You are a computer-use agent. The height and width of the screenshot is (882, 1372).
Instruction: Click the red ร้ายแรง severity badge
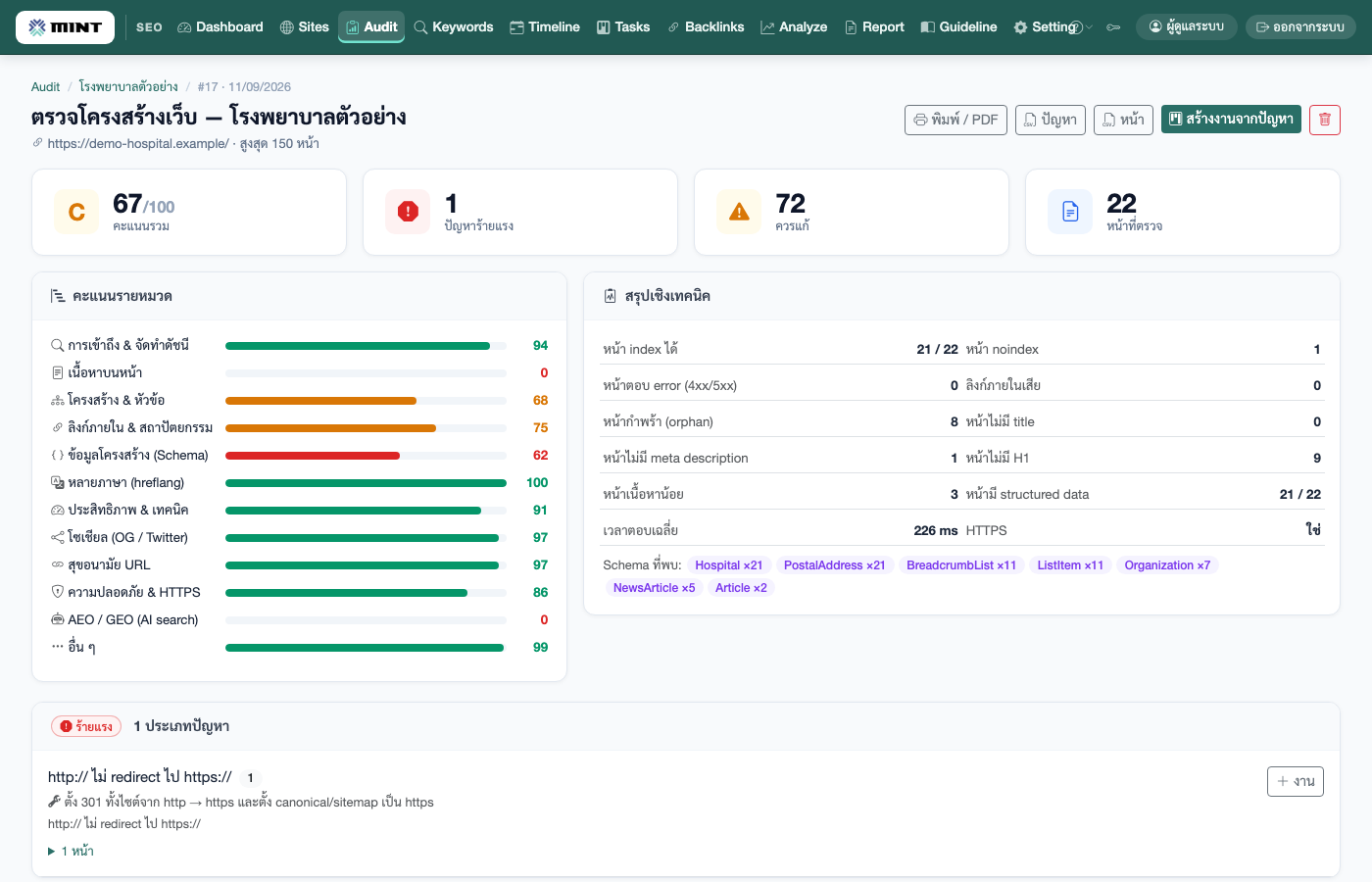(86, 726)
